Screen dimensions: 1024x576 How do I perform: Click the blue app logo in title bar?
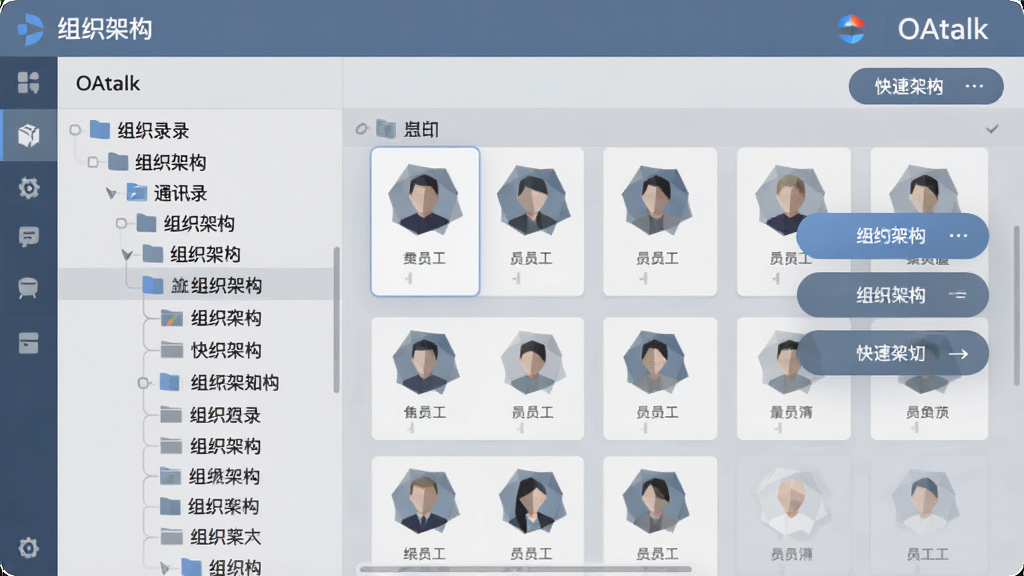(29, 29)
